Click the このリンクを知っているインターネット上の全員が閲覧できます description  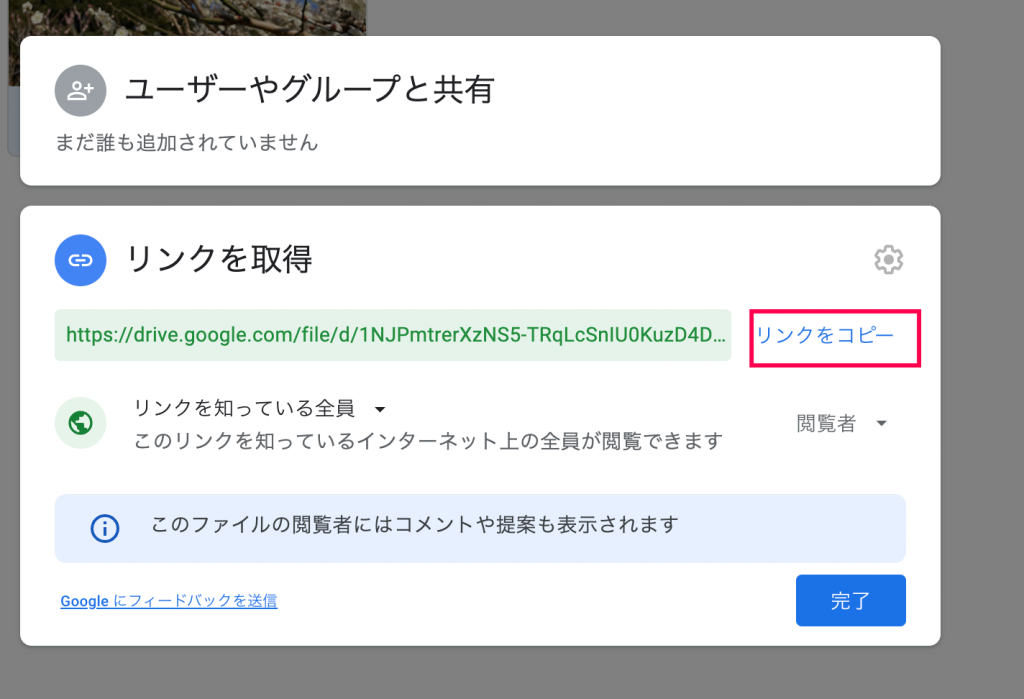click(x=428, y=441)
